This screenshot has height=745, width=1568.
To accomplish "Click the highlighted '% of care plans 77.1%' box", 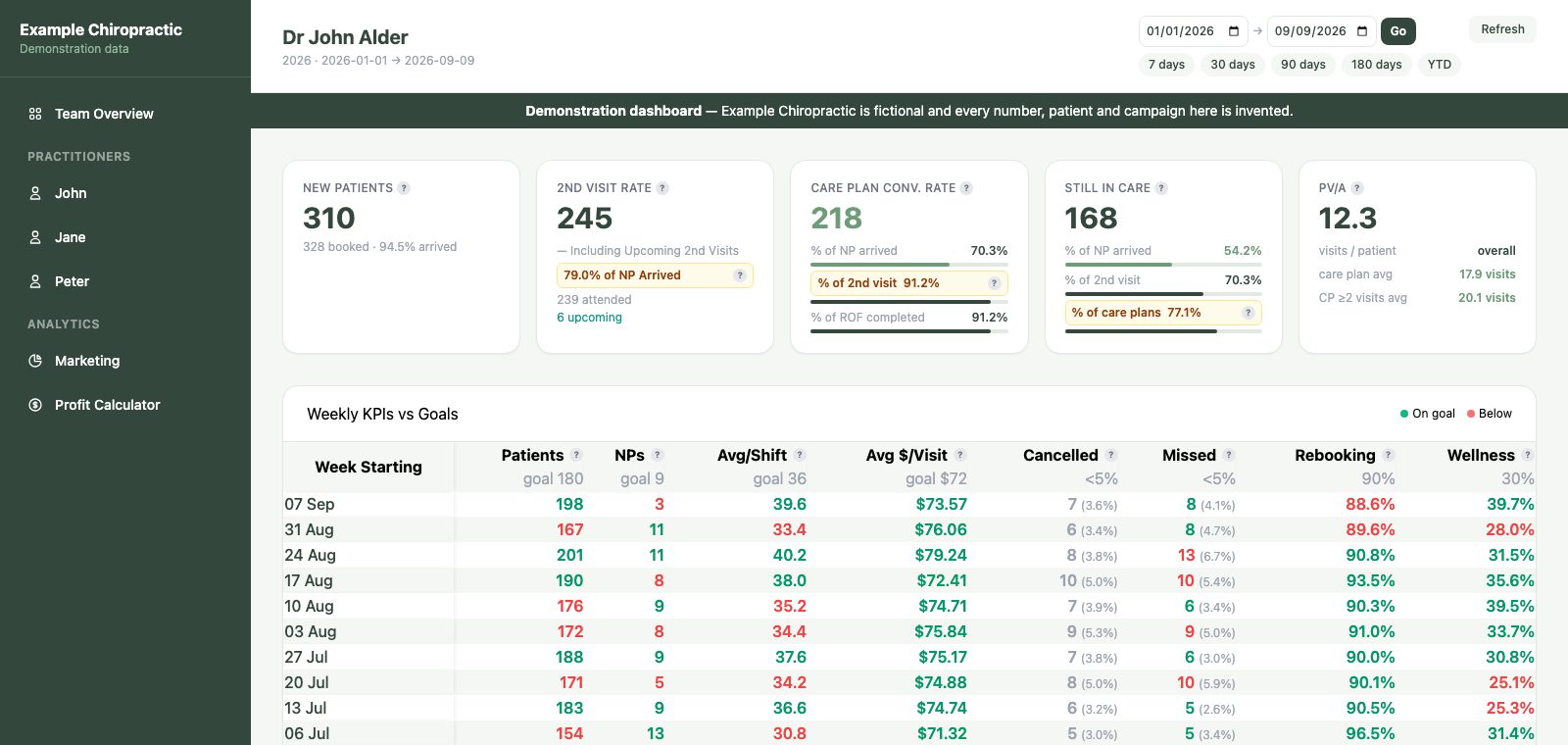I will (x=1163, y=313).
